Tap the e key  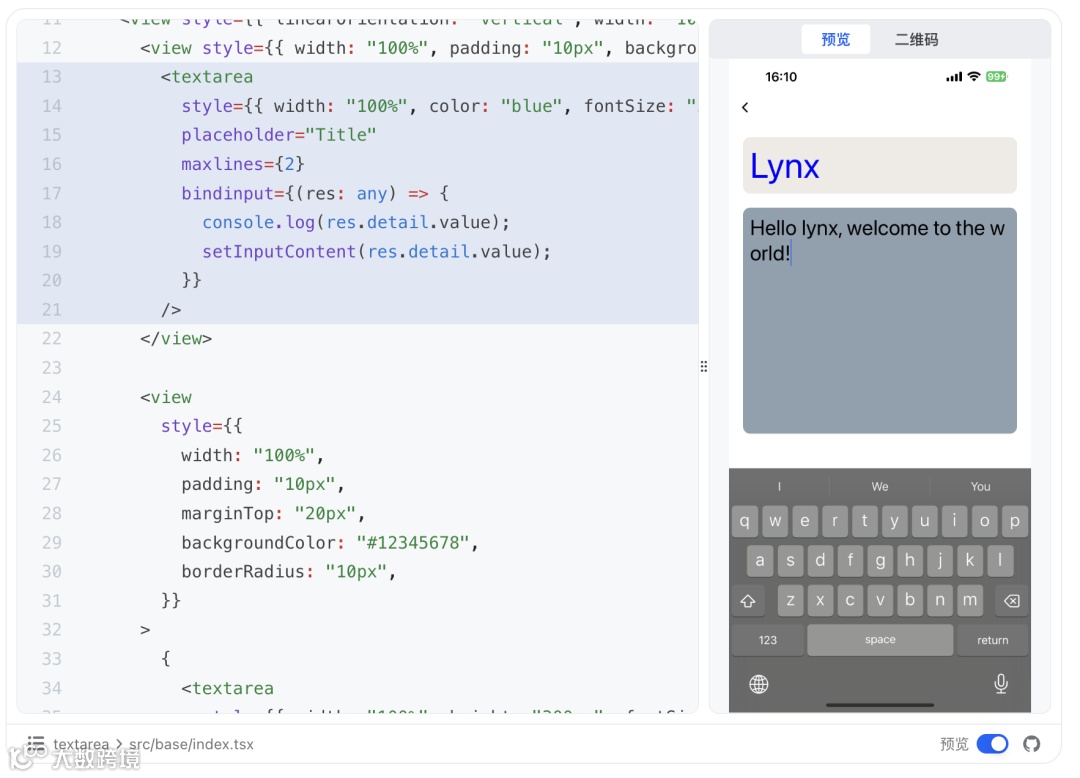[804, 521]
